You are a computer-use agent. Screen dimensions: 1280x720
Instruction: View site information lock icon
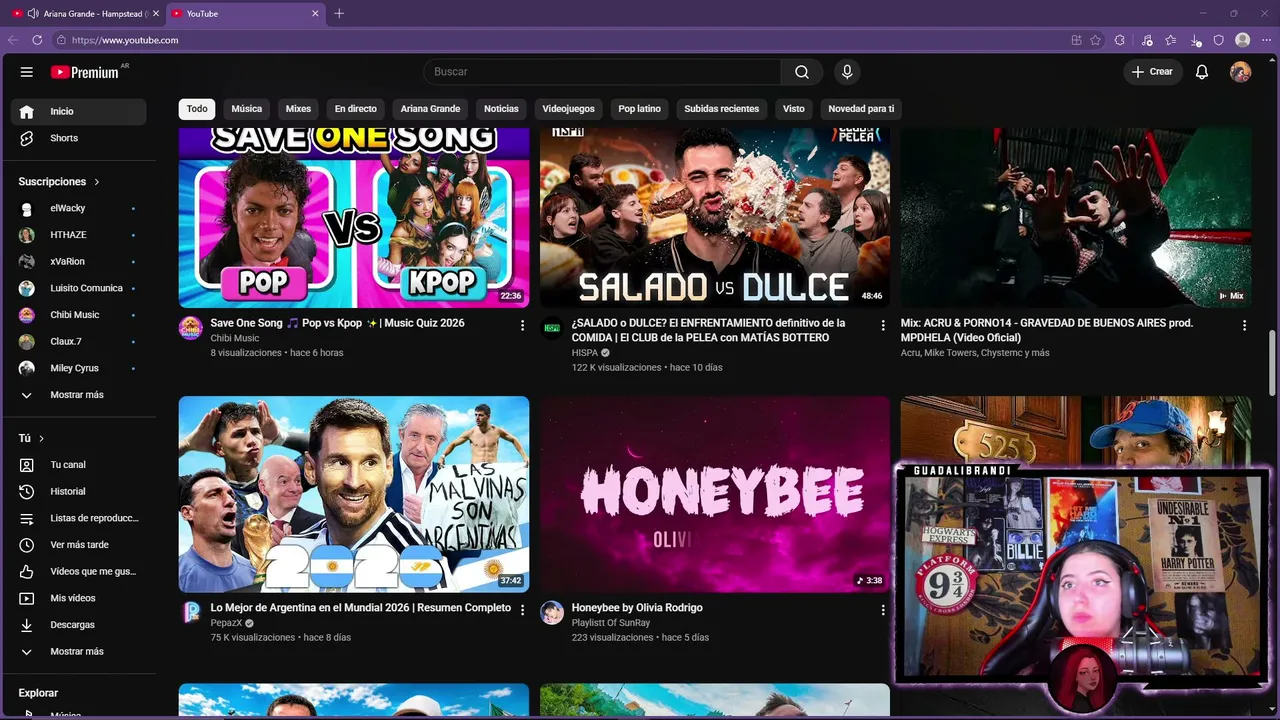point(61,40)
